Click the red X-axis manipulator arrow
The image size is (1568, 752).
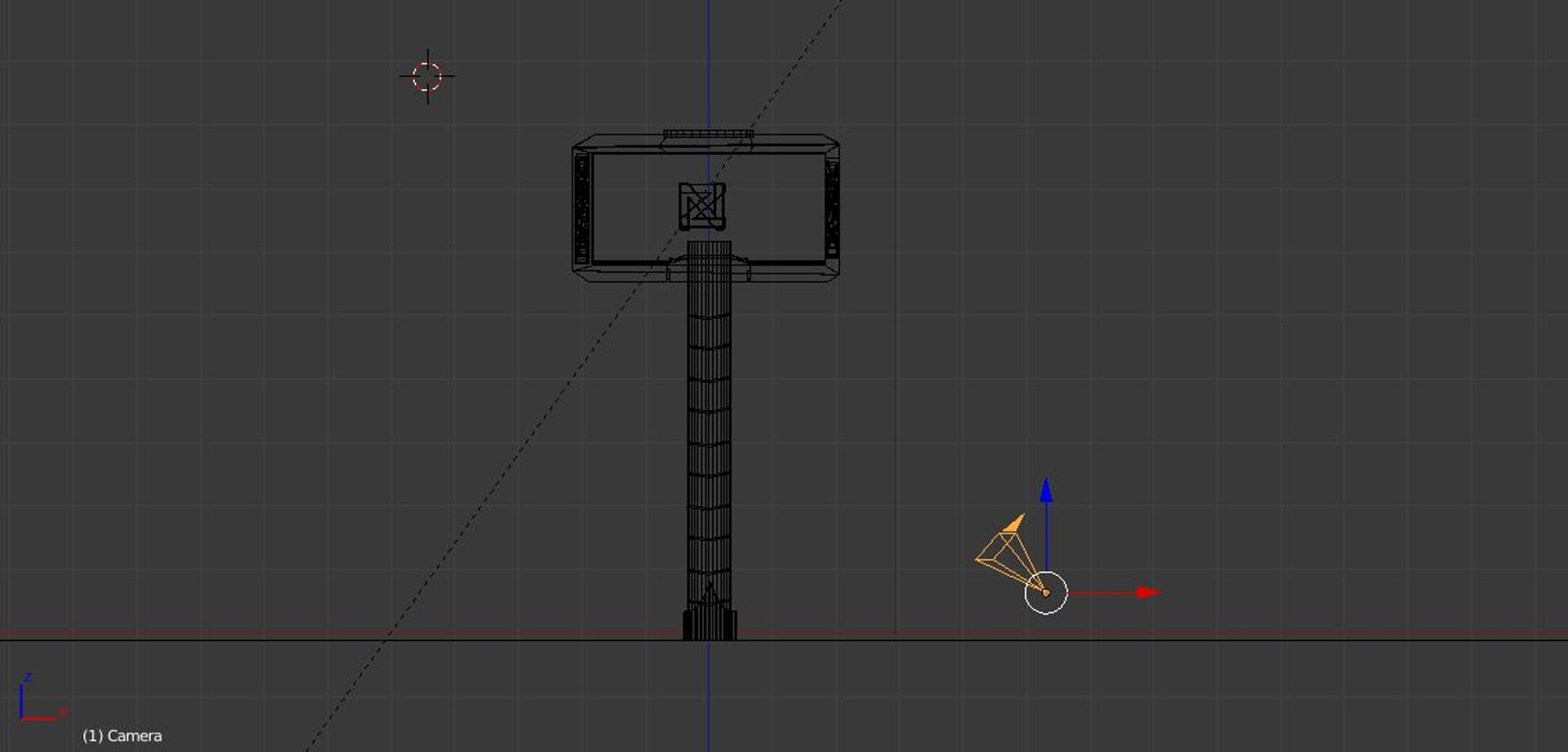tap(1148, 593)
